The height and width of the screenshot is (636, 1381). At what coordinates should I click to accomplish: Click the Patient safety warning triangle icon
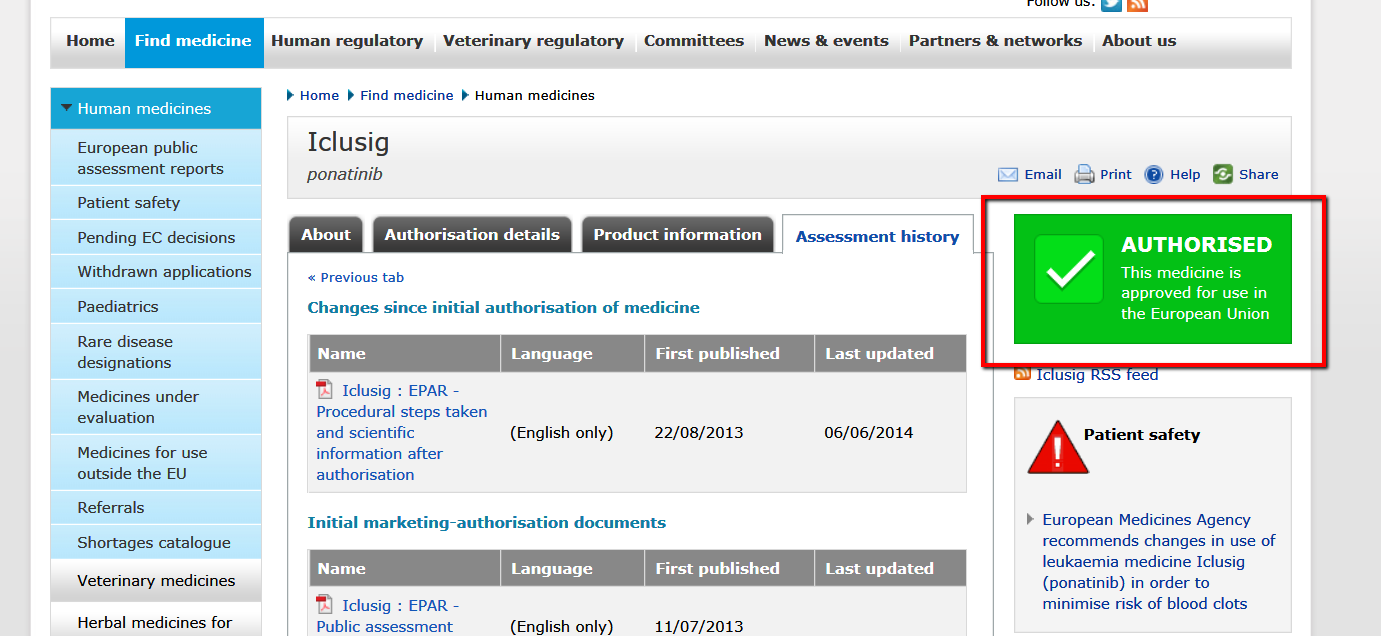point(1057,447)
